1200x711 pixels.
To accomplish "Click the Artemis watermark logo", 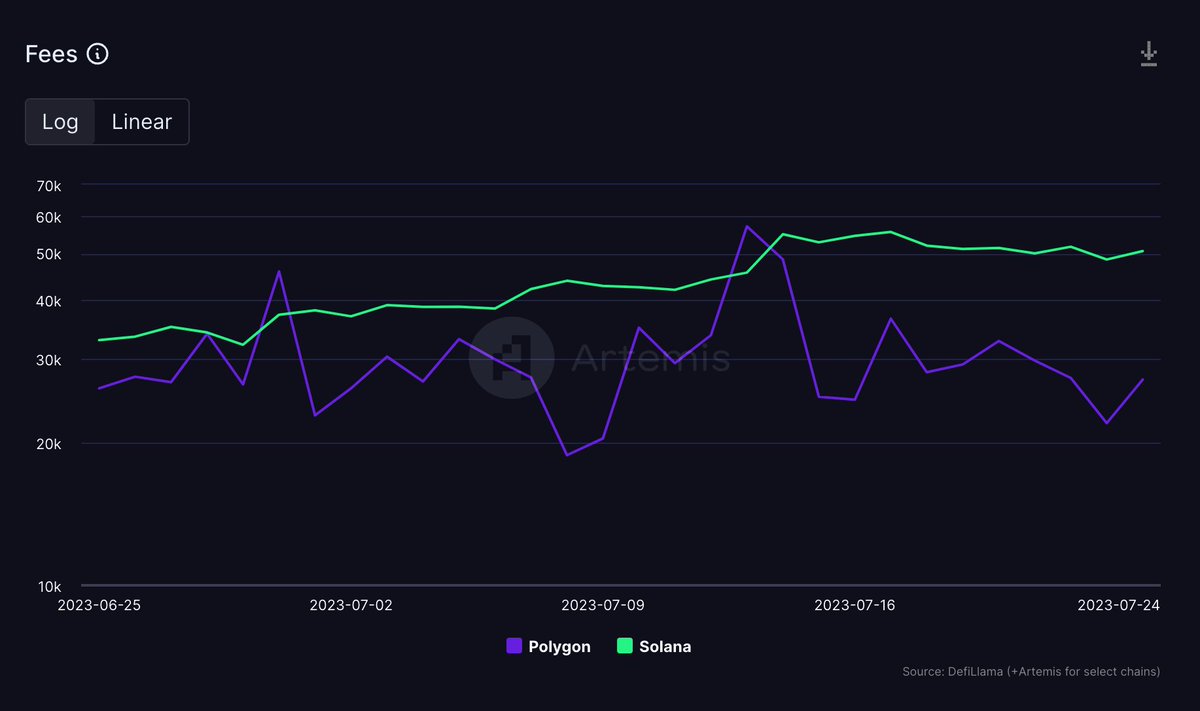I will (512, 359).
